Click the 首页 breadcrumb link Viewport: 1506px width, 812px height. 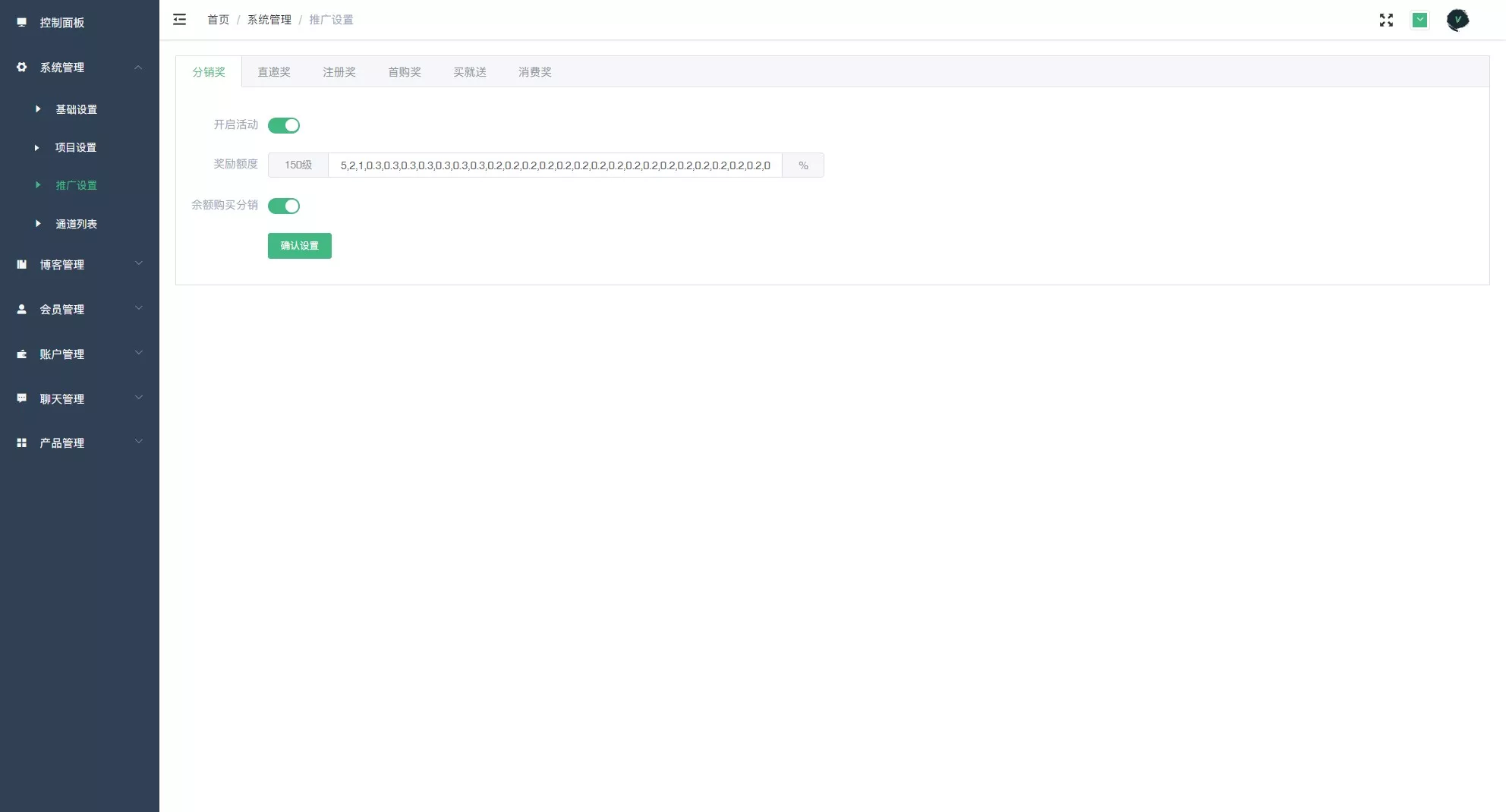218,20
